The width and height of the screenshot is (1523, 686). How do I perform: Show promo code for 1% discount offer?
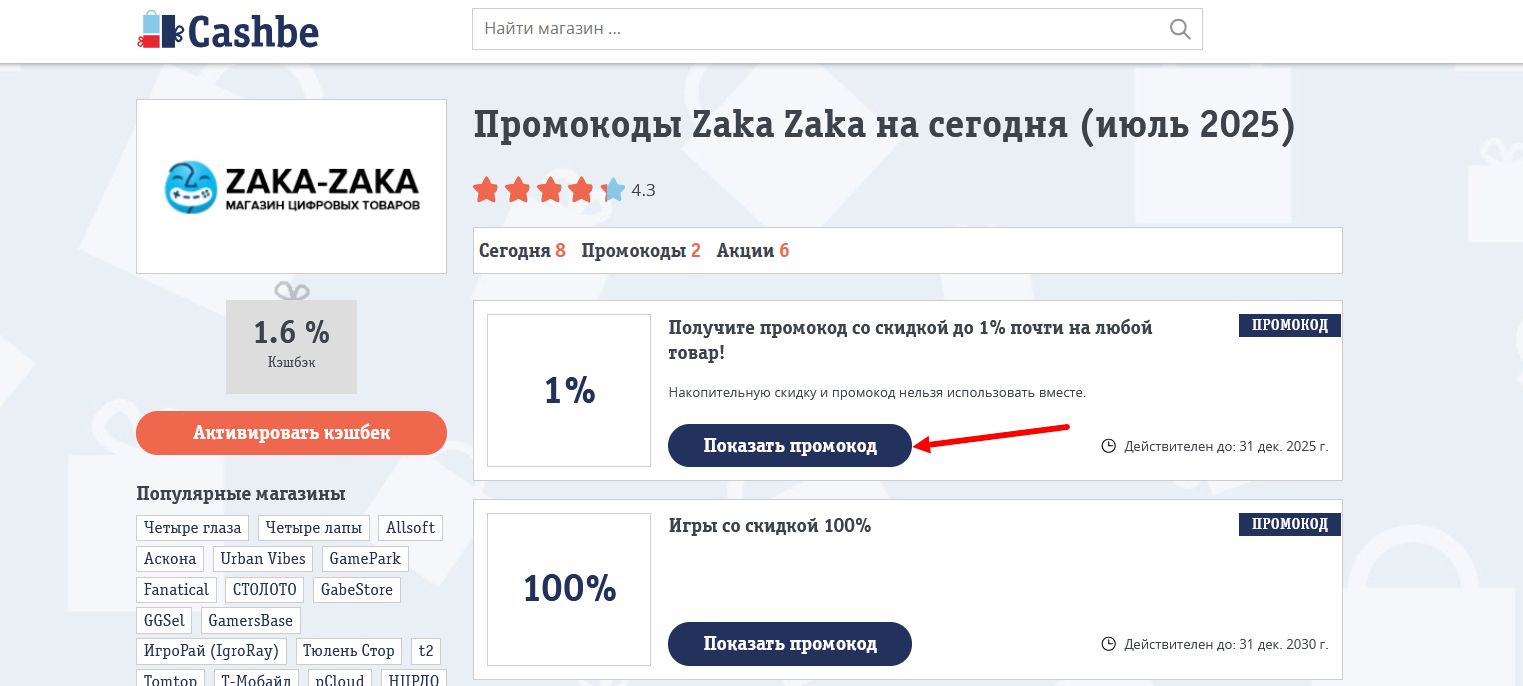790,446
